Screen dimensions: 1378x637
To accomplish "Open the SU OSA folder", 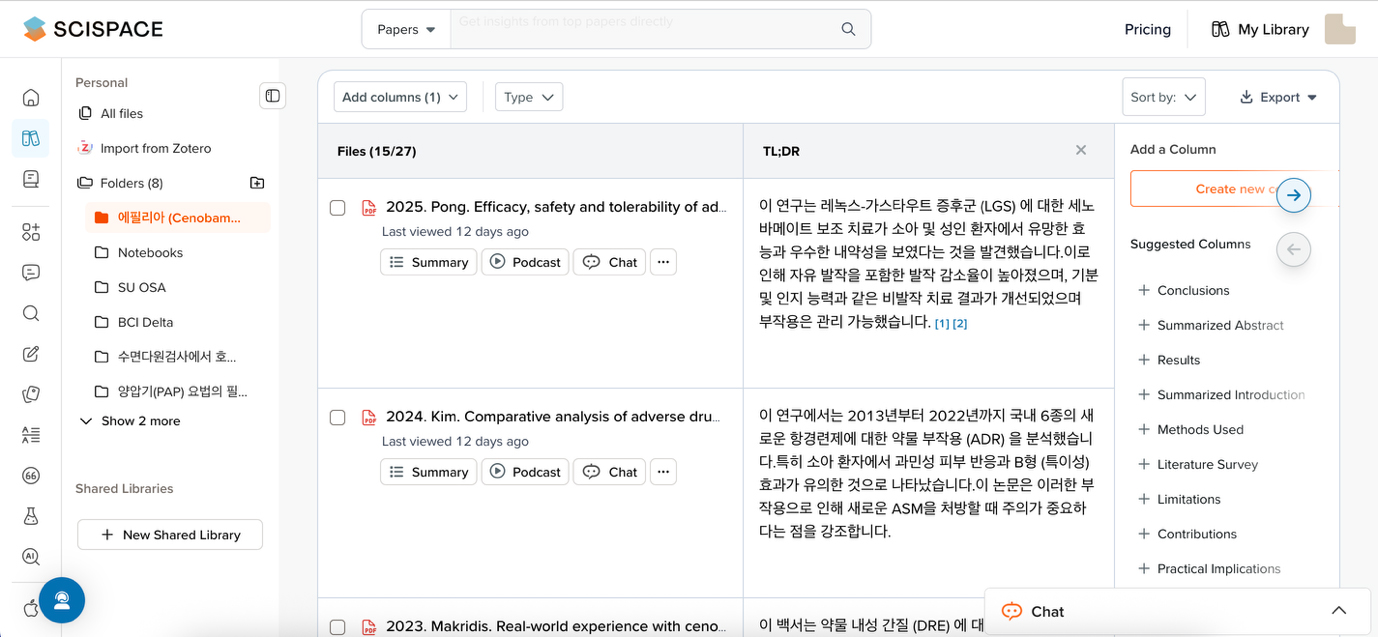I will tap(141, 287).
